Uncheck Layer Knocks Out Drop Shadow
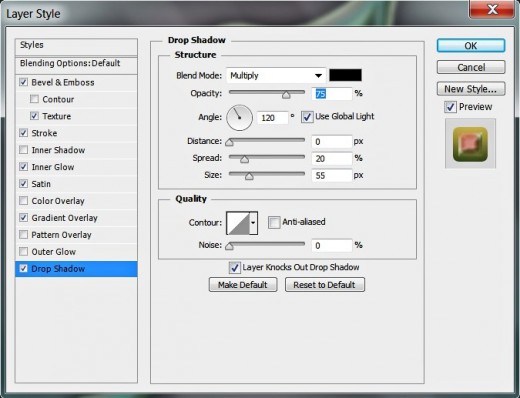The width and height of the screenshot is (520, 398). (234, 267)
